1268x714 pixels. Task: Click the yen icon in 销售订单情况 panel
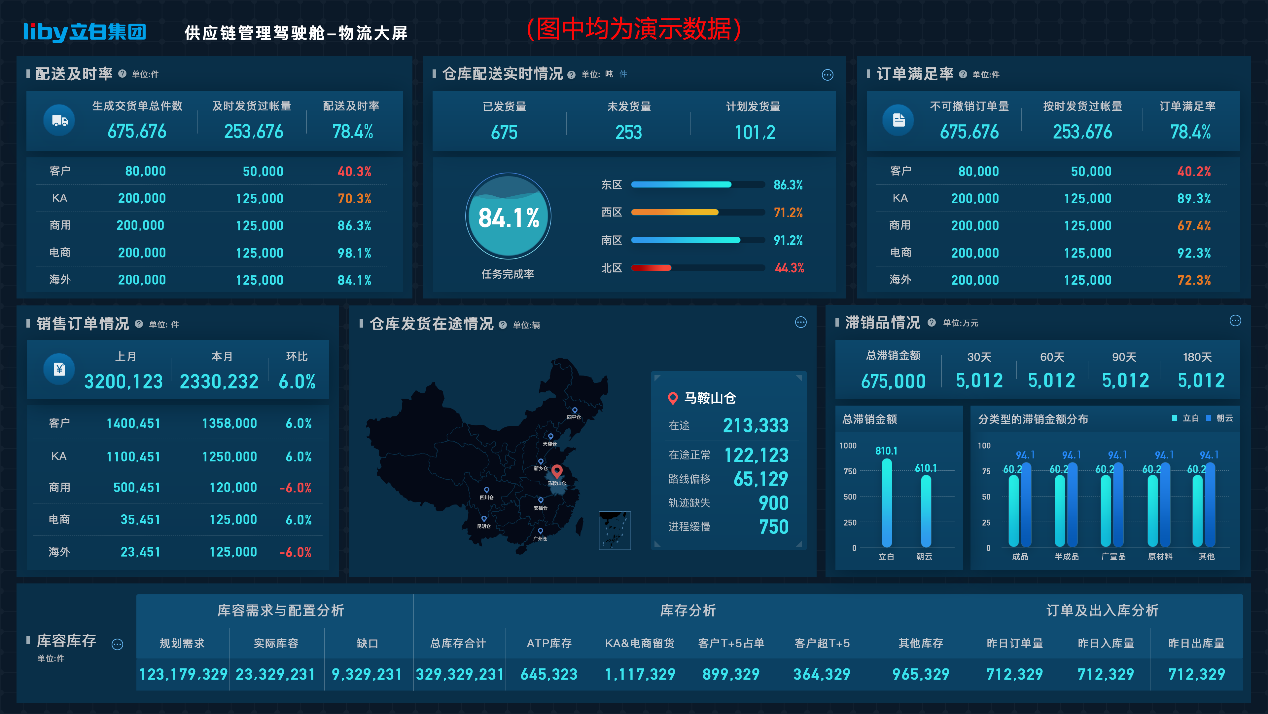[x=58, y=370]
